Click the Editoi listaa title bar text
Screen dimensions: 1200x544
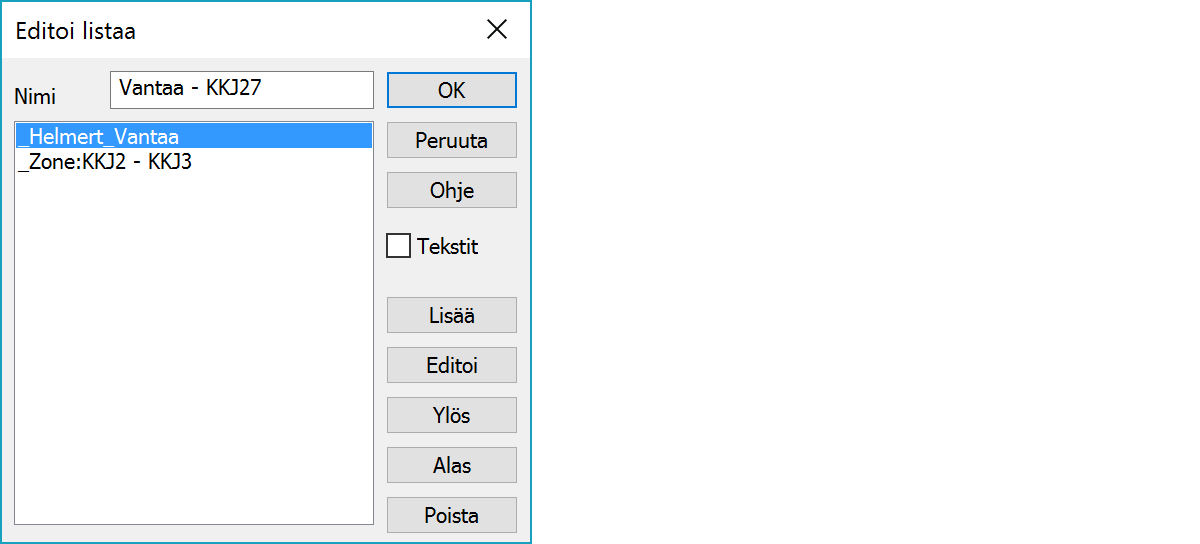76,31
